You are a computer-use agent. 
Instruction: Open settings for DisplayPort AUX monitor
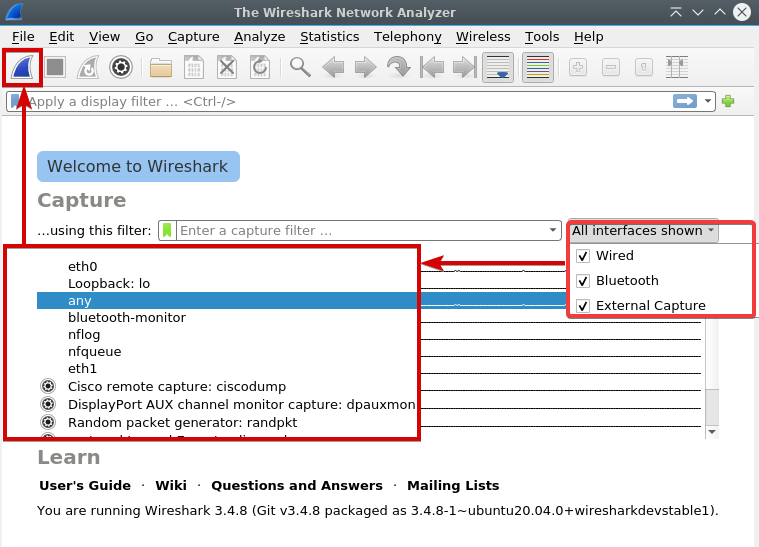pyautogui.click(x=48, y=404)
